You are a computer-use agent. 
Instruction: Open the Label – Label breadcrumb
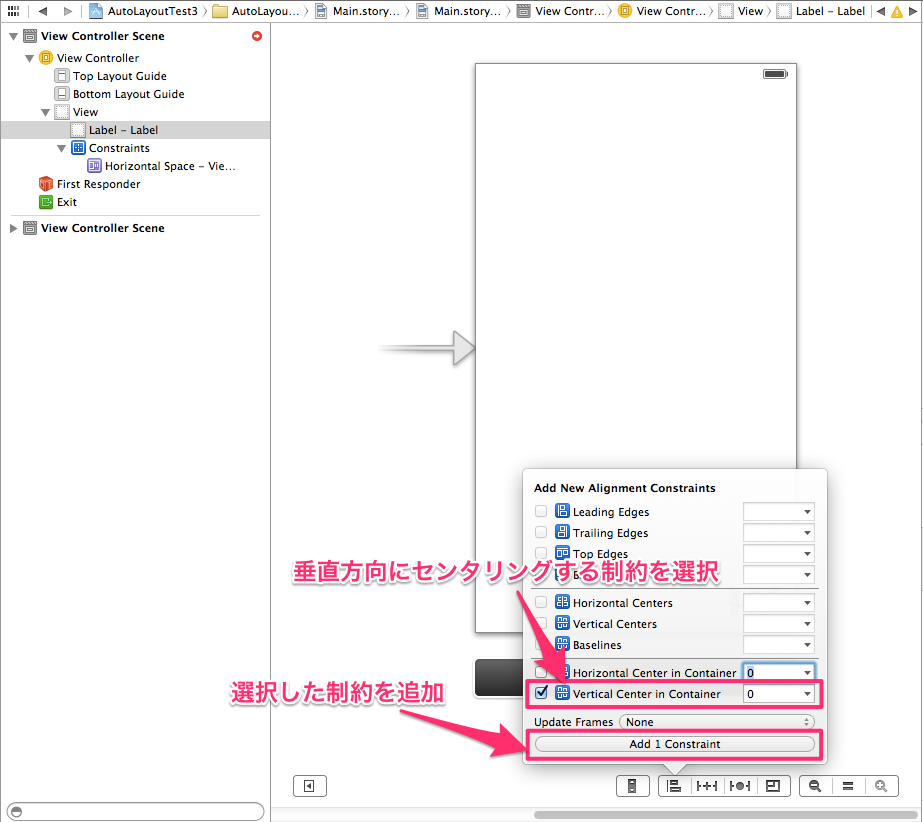tap(821, 11)
